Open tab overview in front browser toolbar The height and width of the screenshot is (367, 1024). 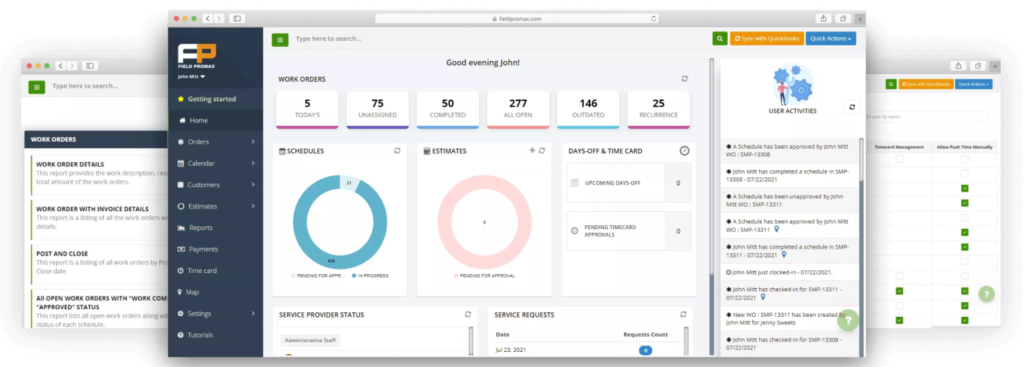point(843,19)
